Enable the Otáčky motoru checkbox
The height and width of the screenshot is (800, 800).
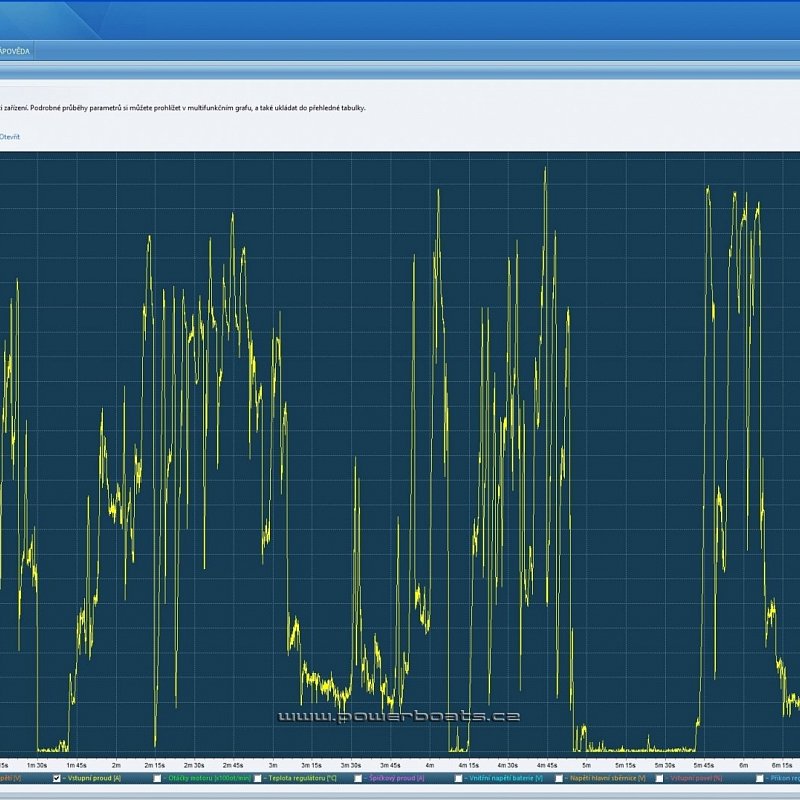[x=157, y=778]
